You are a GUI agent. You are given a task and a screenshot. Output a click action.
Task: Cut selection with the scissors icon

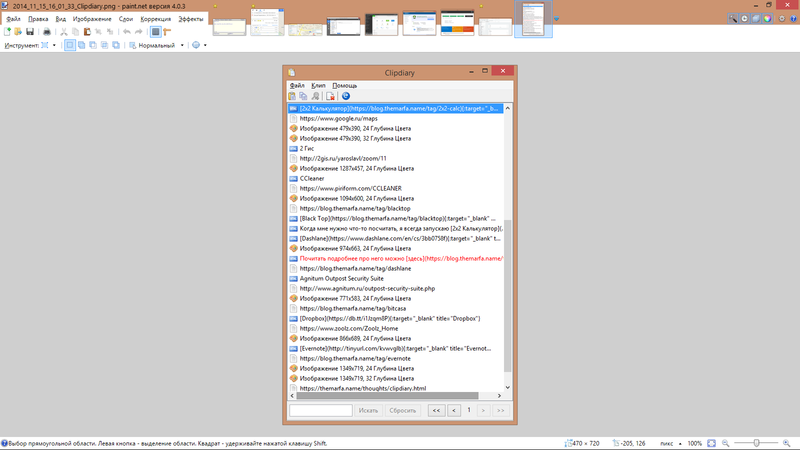point(64,32)
